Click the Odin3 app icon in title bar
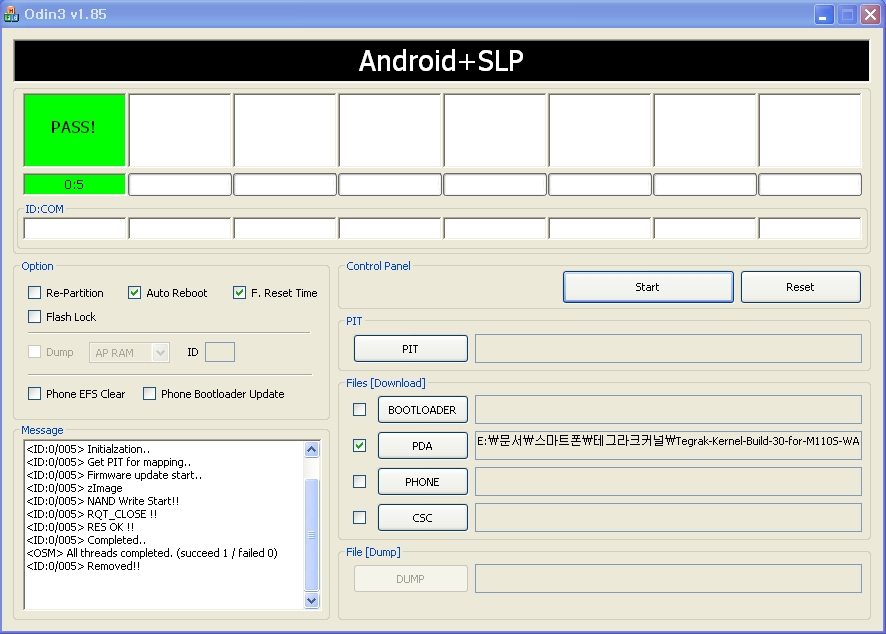This screenshot has width=886, height=634. pyautogui.click(x=12, y=14)
